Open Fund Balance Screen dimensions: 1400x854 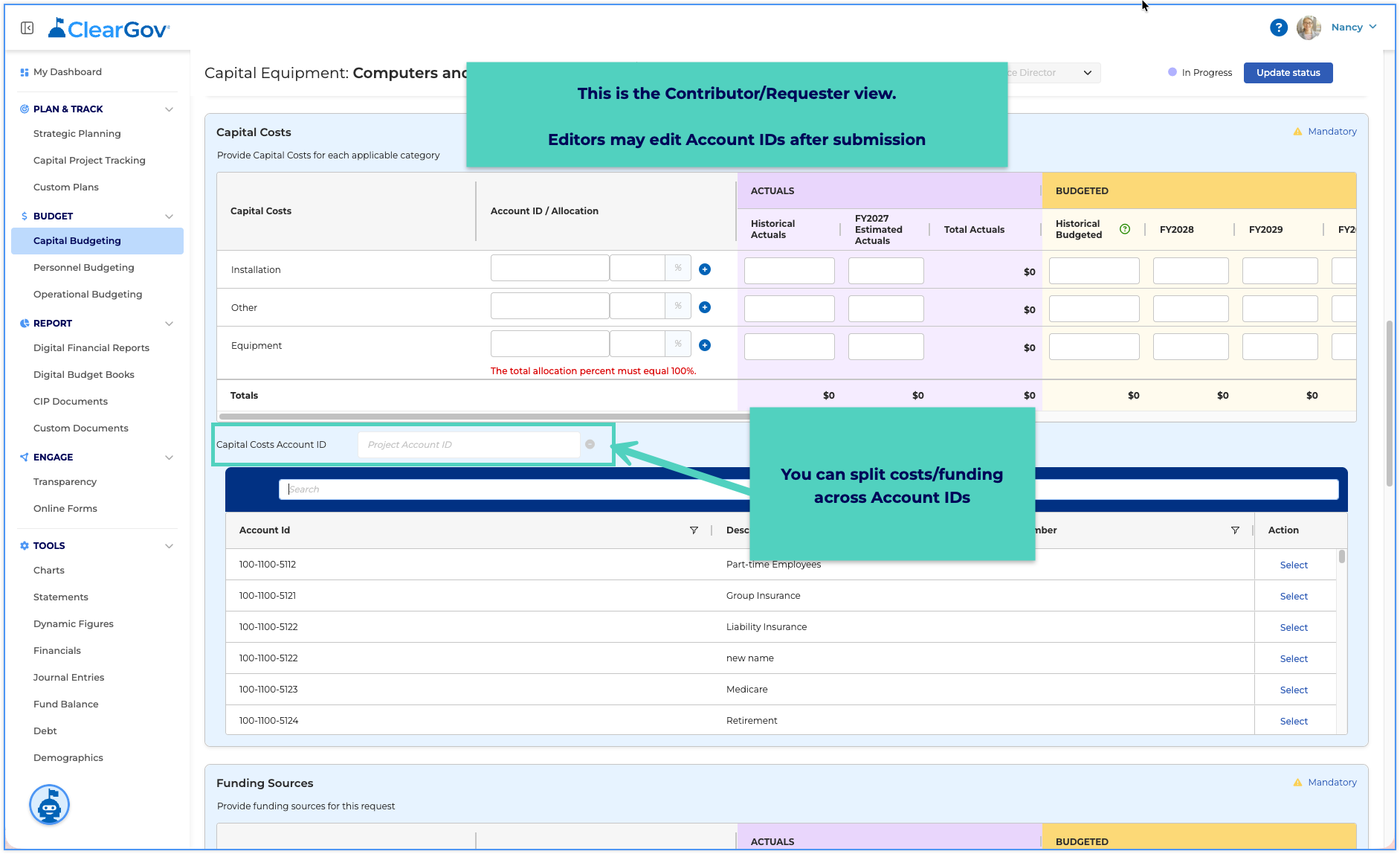[66, 704]
